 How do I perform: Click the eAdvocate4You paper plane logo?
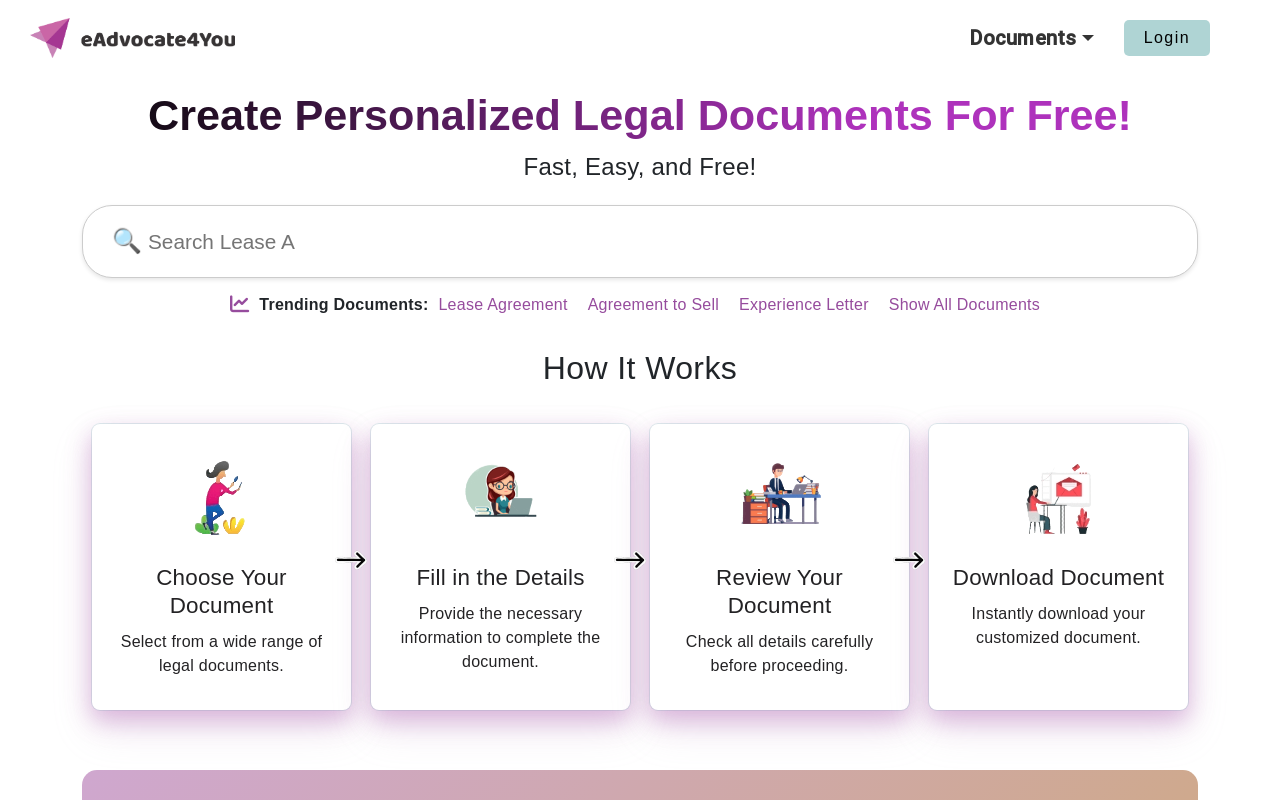point(50,38)
